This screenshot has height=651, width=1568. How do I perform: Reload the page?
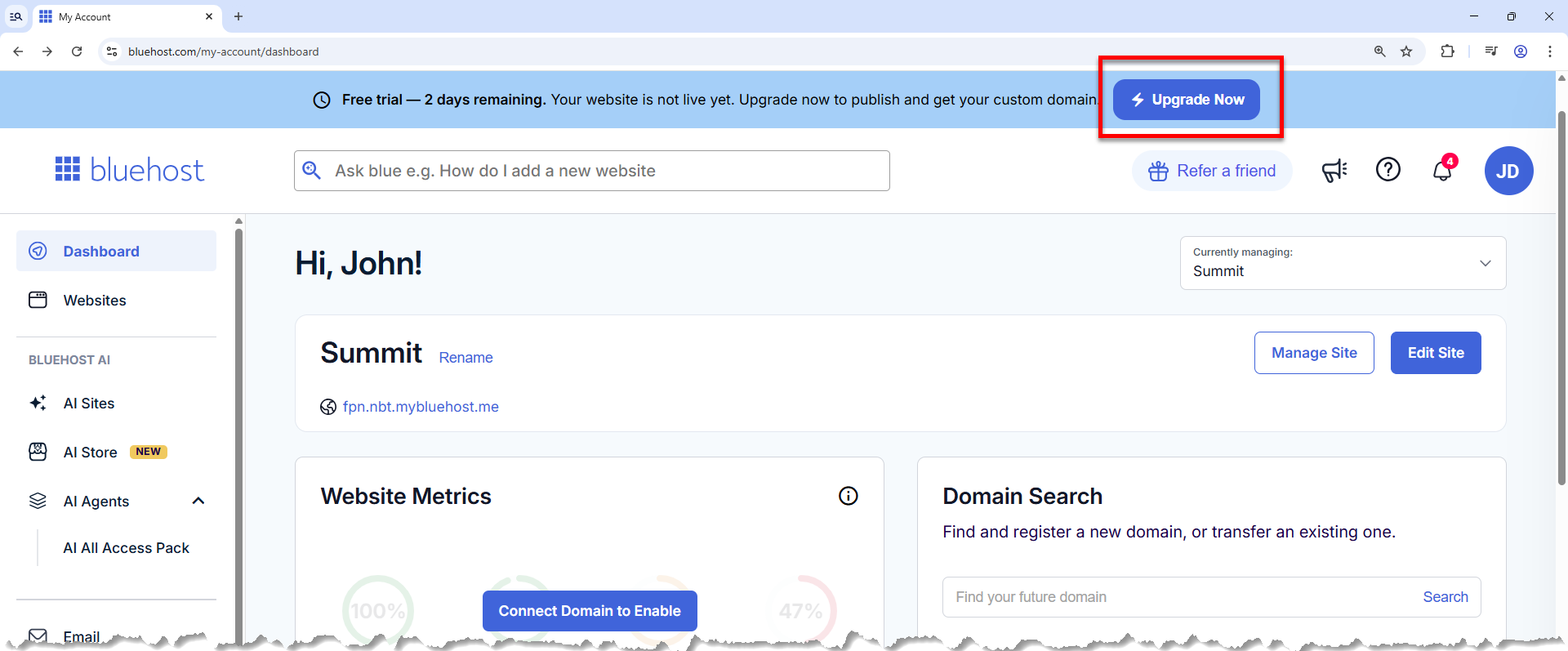[x=77, y=51]
